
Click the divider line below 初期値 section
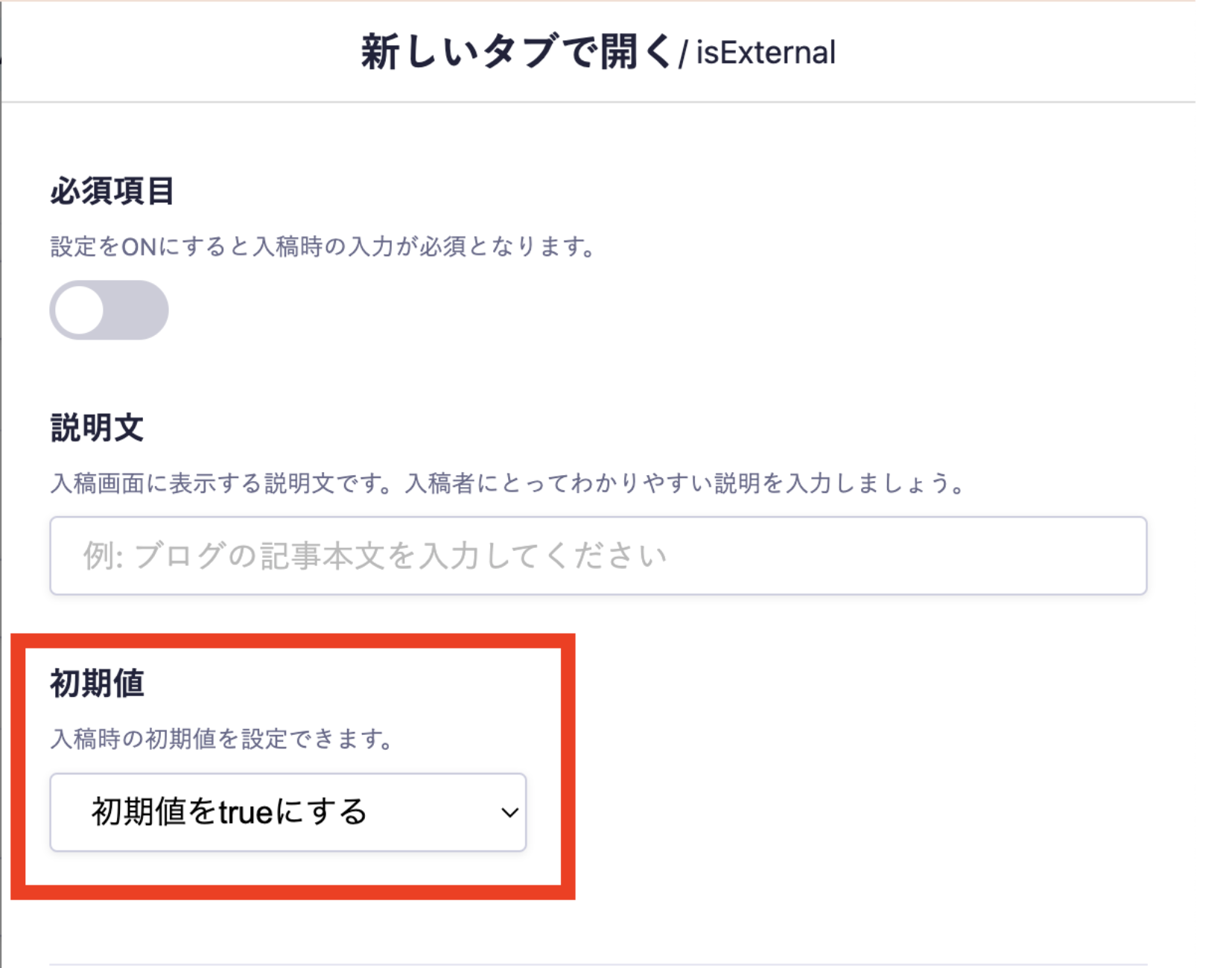point(597,965)
